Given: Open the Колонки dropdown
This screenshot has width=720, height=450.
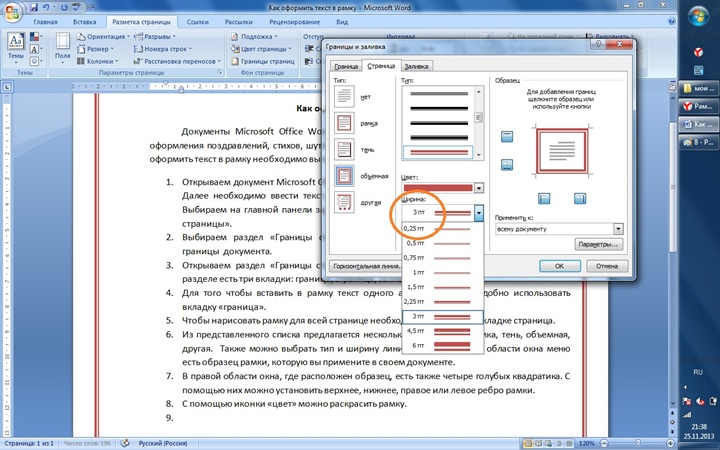Looking at the screenshot, I should 97,61.
